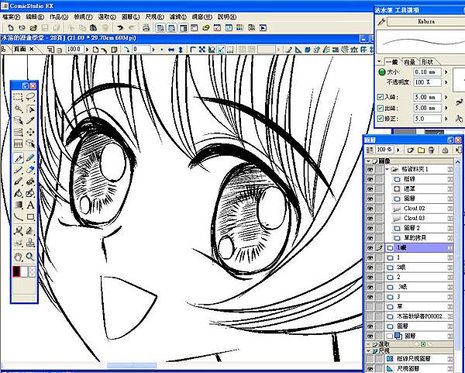Collapse the 圖像 section in layers panel

coord(368,161)
